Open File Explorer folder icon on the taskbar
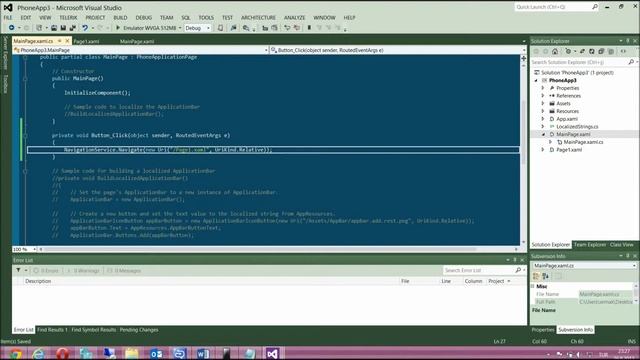Screen dimensions: 640x360 132,353
